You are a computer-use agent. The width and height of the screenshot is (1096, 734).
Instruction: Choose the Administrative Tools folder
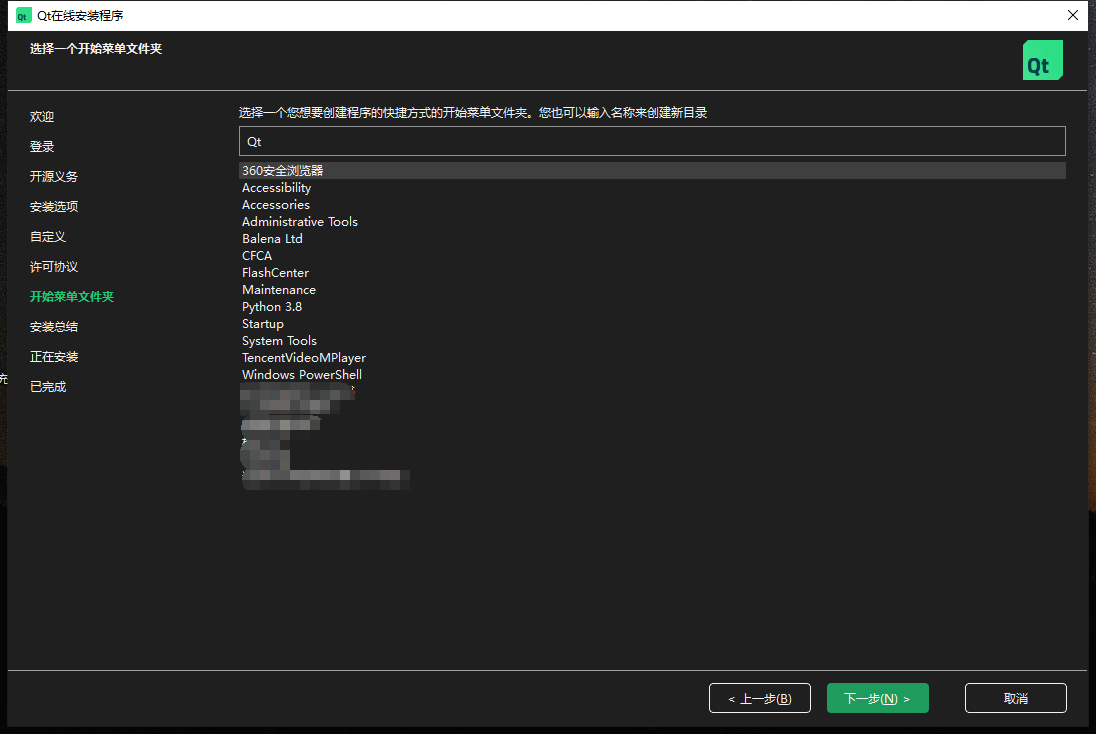point(300,222)
